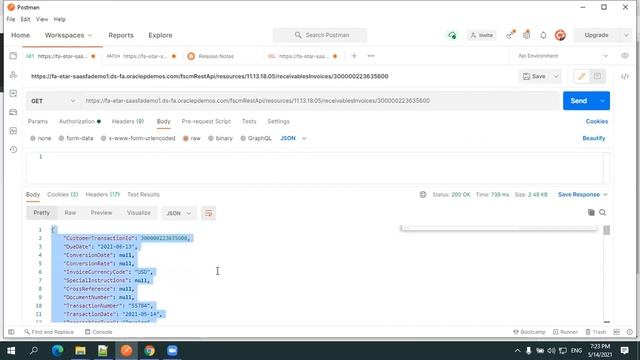
Task: Open the APIs sidebar icon
Action: pos(13,75)
